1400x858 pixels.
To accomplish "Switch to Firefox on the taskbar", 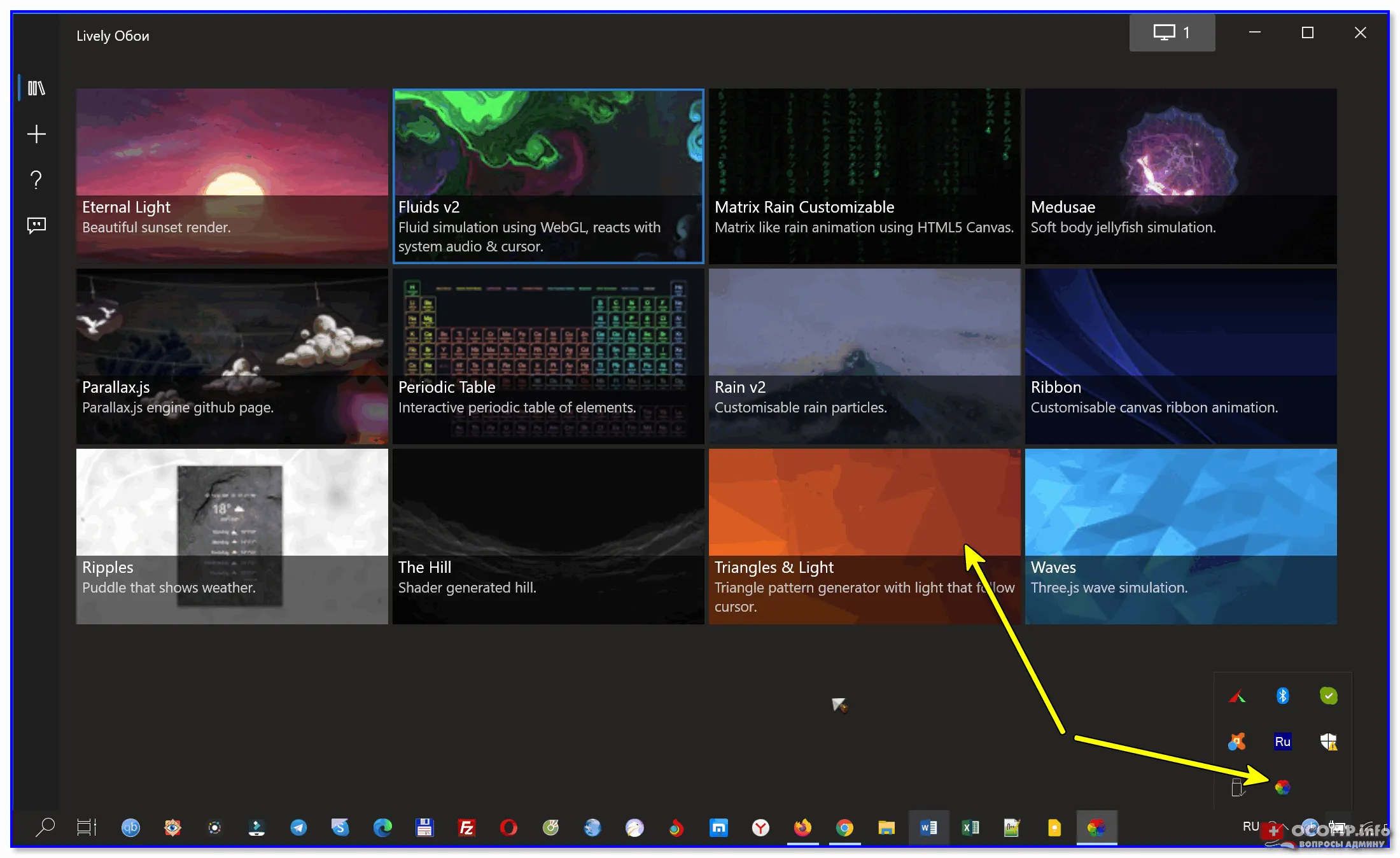I will pos(802,827).
